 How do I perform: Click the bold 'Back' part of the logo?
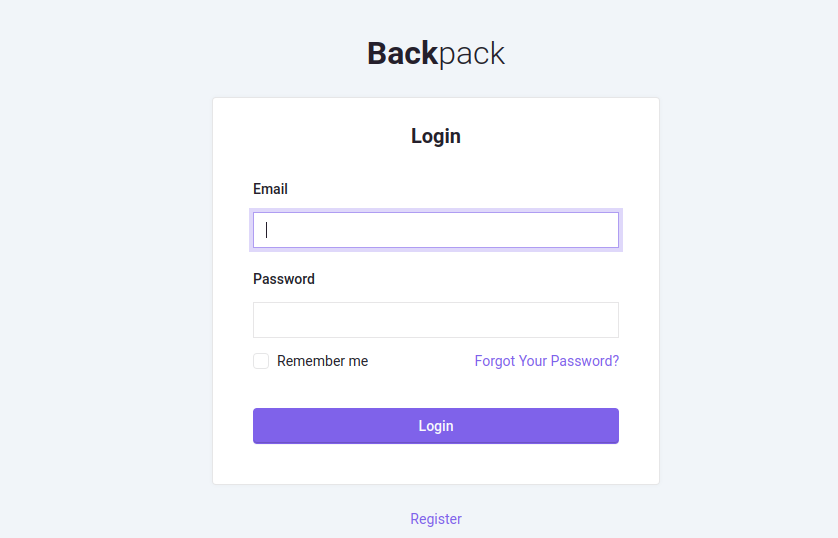pyautogui.click(x=402, y=53)
